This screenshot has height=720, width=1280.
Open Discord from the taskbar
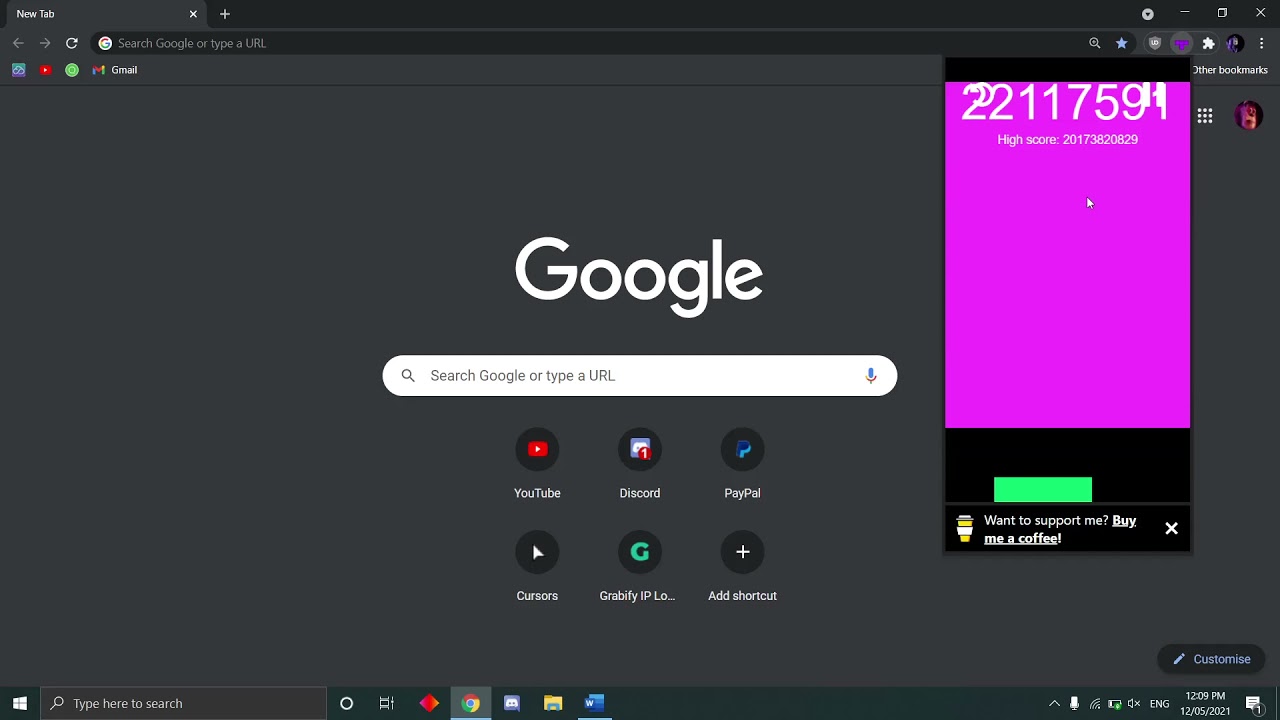512,703
